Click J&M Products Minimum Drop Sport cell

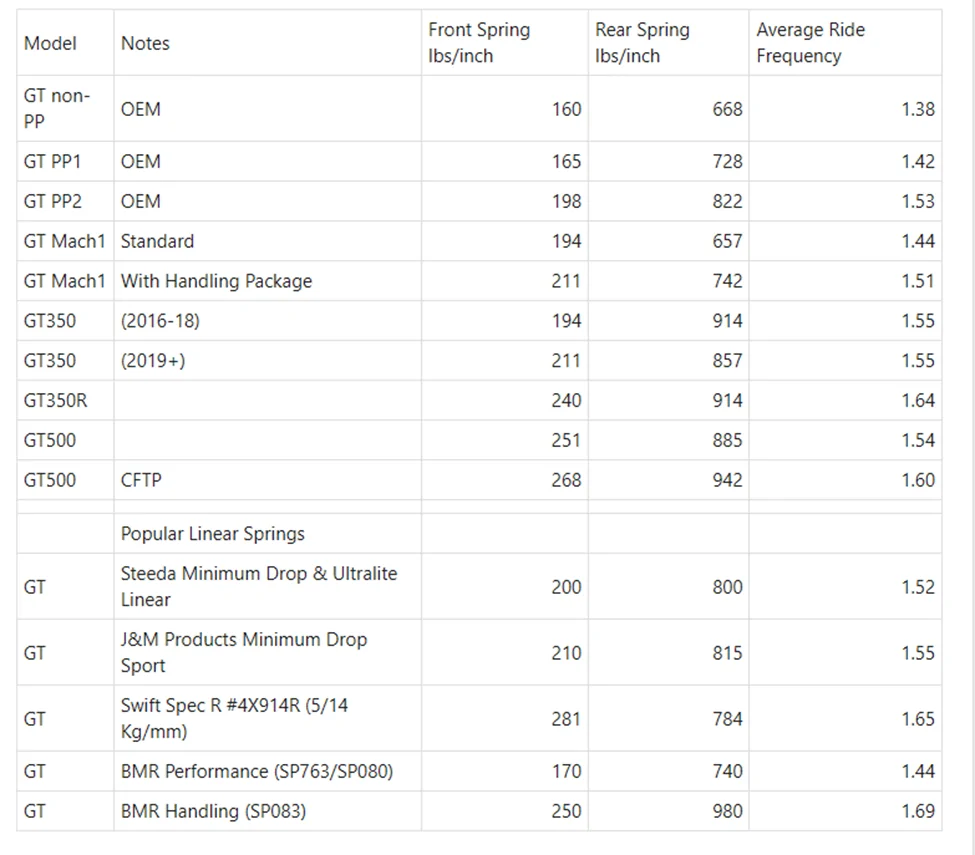coord(267,652)
